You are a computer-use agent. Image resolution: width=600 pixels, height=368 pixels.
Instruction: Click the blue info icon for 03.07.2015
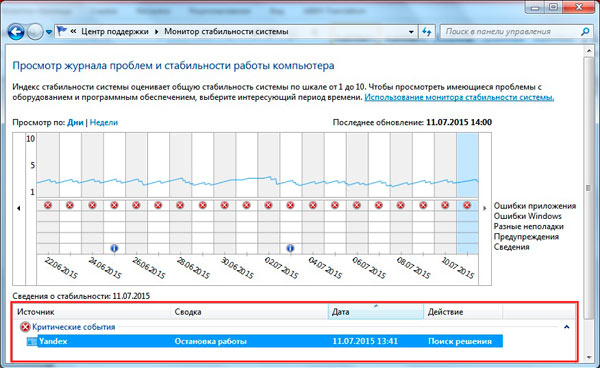[290, 248]
